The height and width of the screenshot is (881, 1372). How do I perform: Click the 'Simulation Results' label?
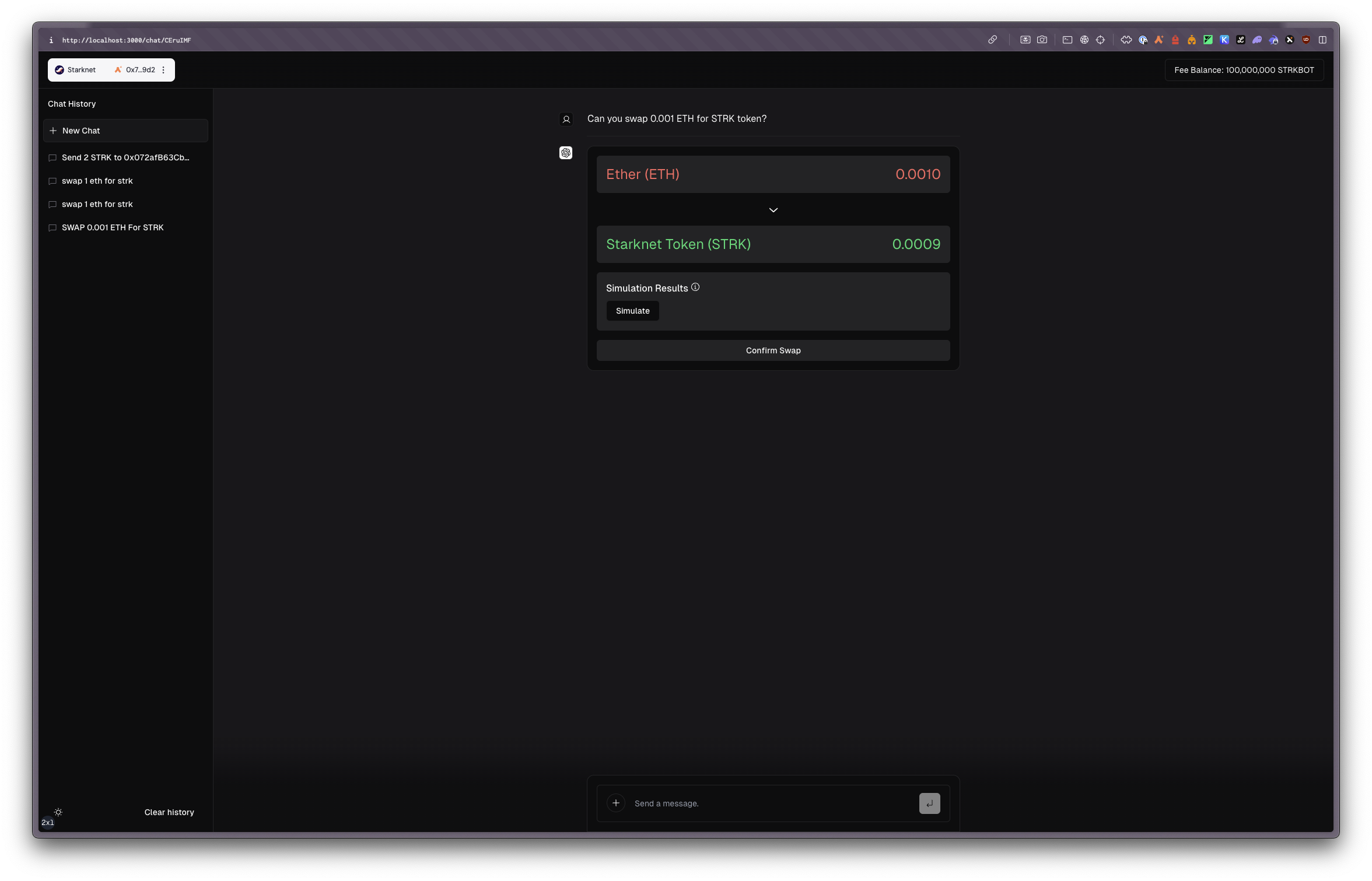(647, 288)
